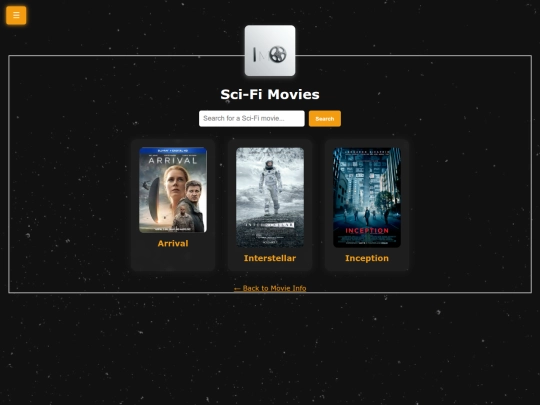The image size is (540, 405).
Task: Select the Interstellar title text
Action: point(270,258)
